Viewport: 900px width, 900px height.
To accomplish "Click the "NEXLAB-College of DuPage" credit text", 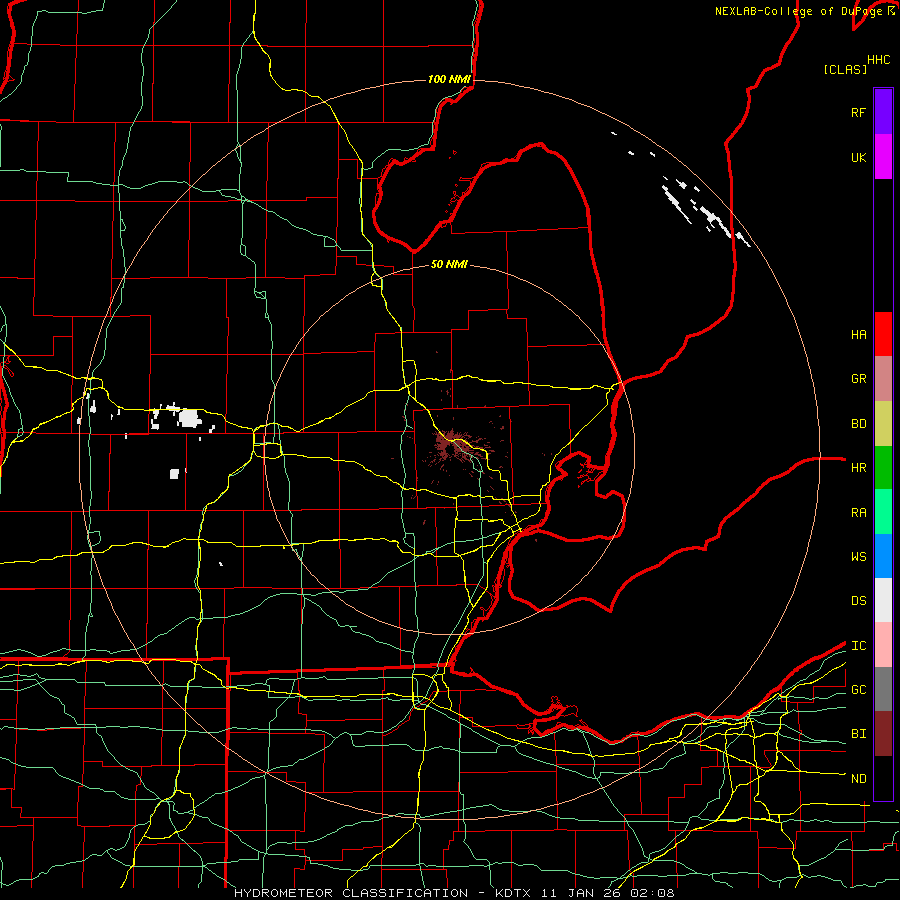I will [x=799, y=11].
